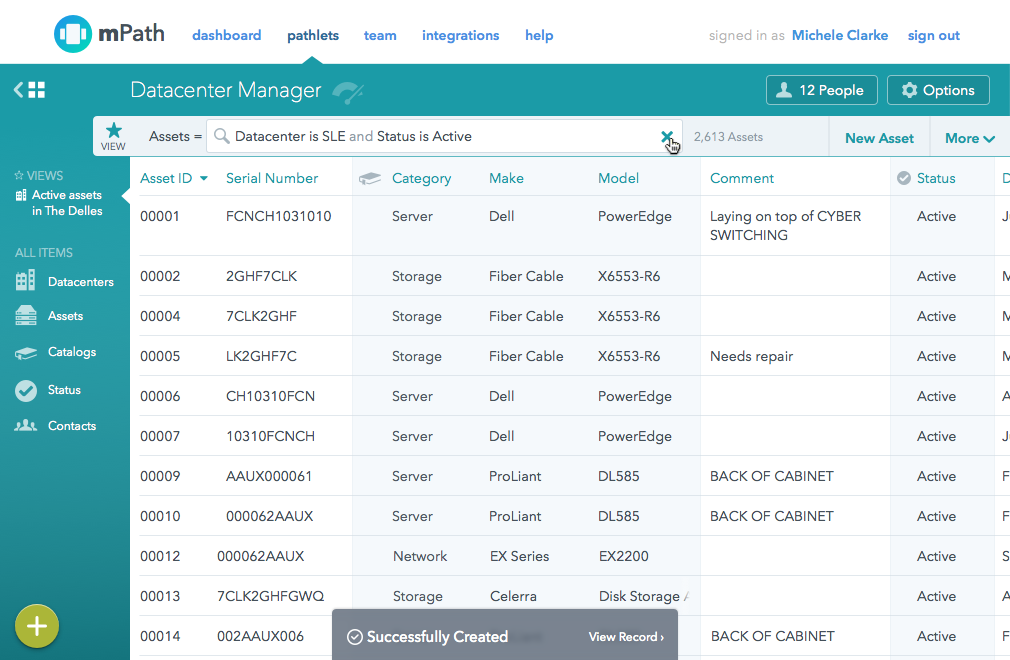Image resolution: width=1010 pixels, height=660 pixels.
Task: Click the dashboard gauge icon beside title
Action: coord(347,92)
